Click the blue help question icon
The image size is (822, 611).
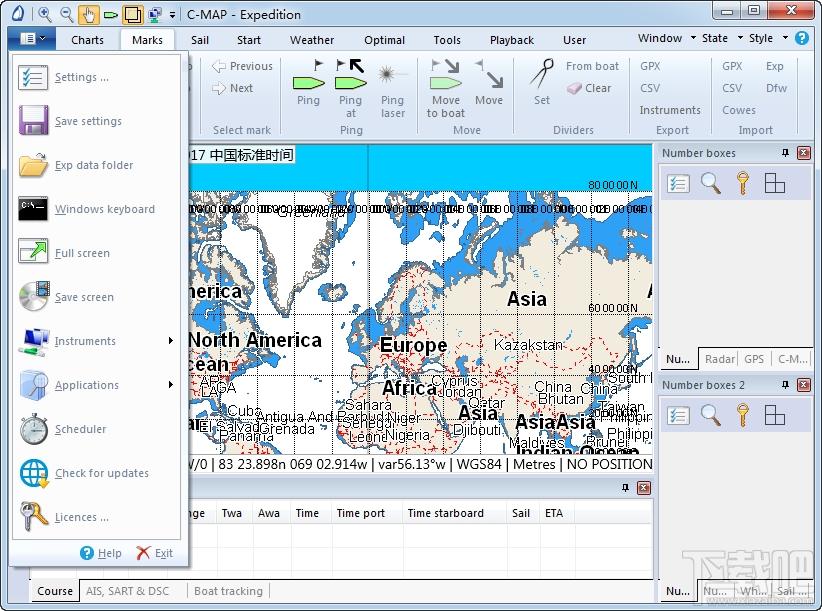(x=802, y=38)
